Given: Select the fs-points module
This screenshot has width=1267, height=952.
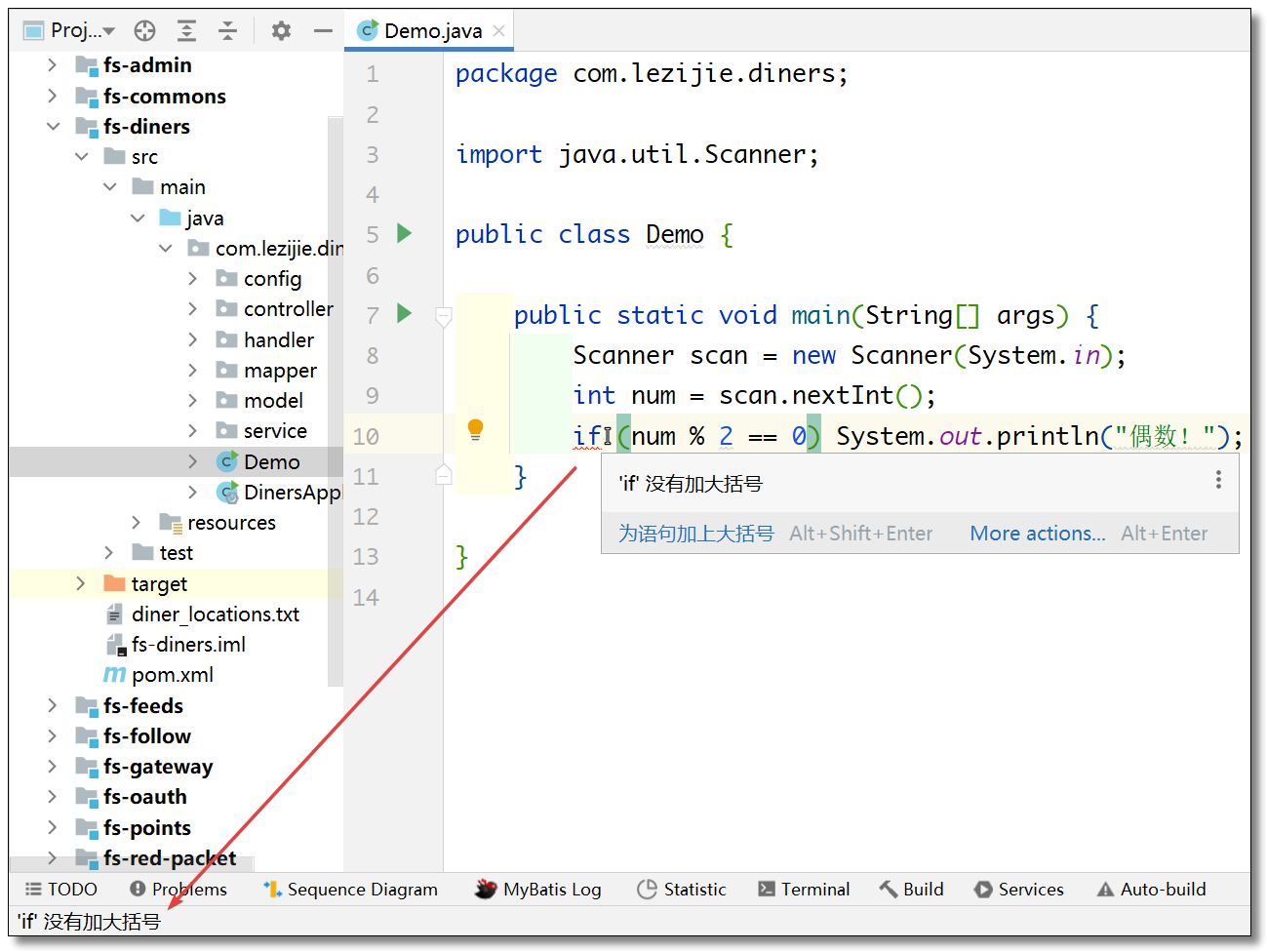Looking at the screenshot, I should pos(146,828).
